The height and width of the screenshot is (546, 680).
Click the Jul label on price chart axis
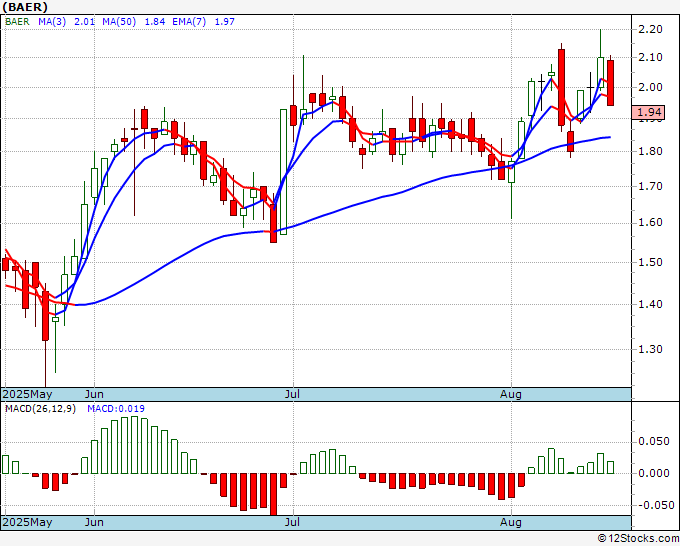(293, 395)
